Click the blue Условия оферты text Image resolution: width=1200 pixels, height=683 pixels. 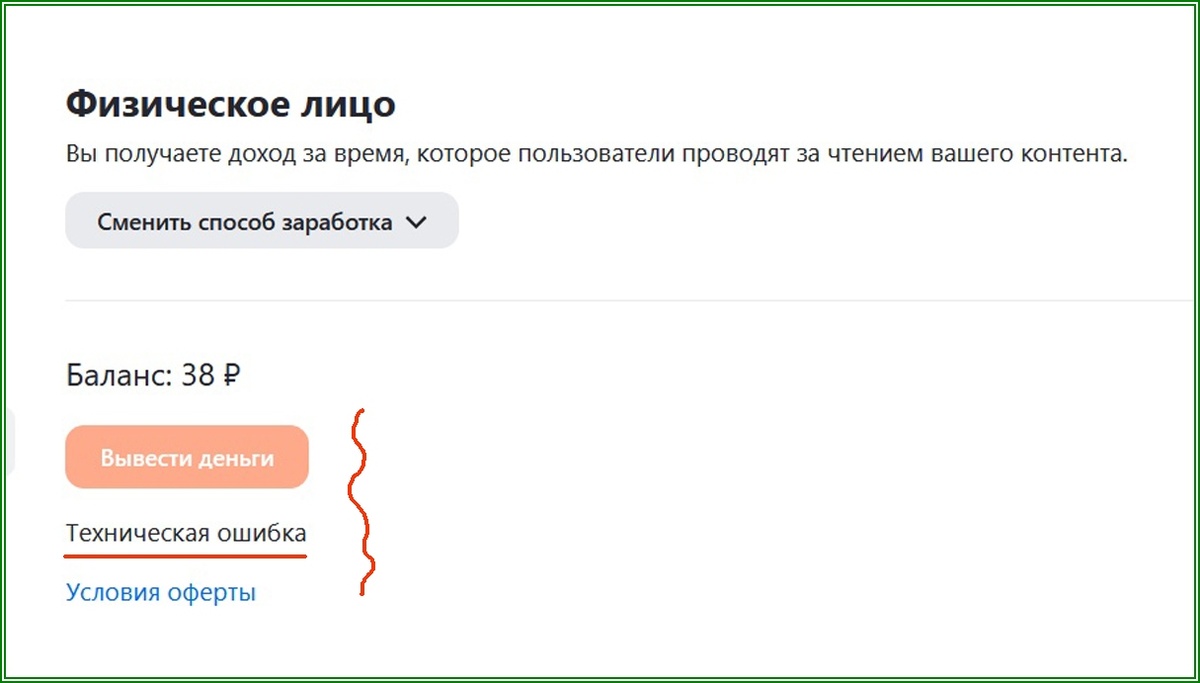pyautogui.click(x=160, y=591)
